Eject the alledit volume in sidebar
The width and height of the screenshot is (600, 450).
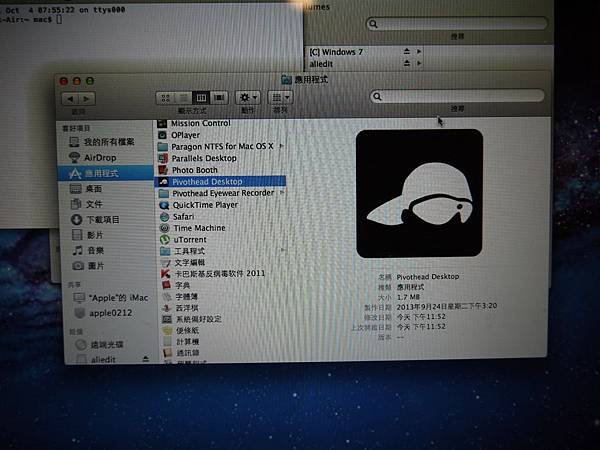pos(145,359)
